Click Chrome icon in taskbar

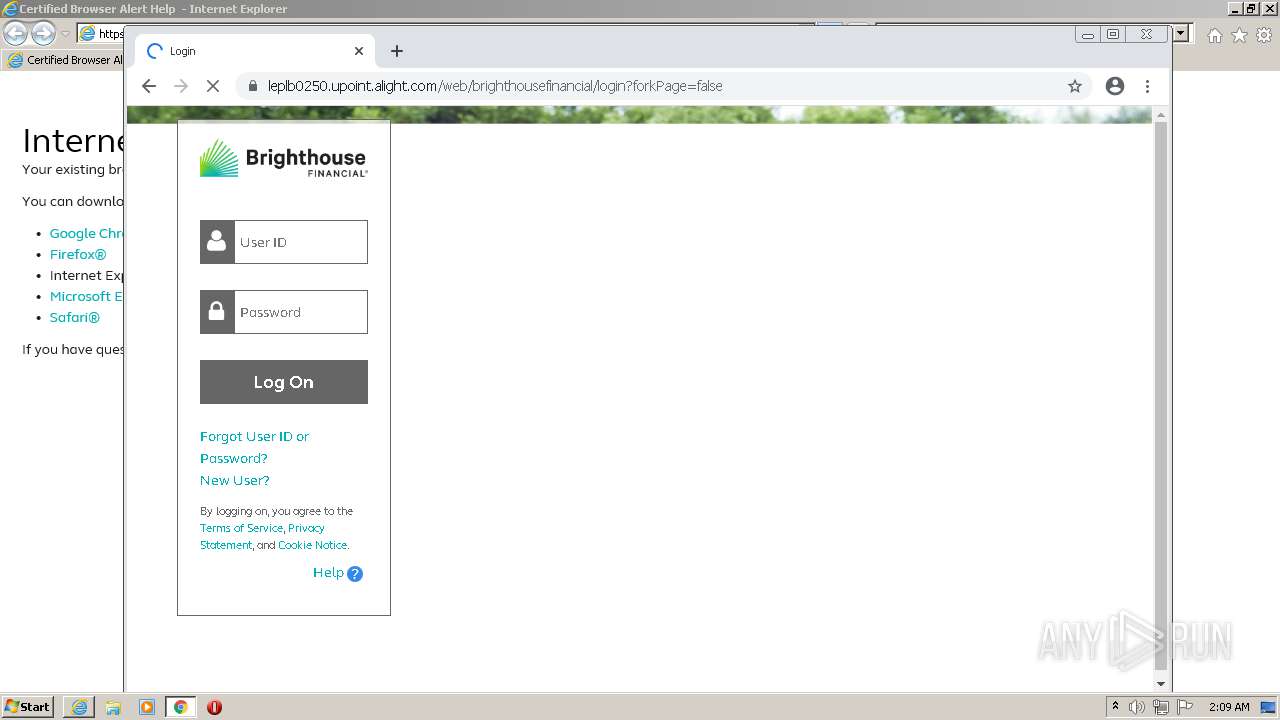point(181,707)
